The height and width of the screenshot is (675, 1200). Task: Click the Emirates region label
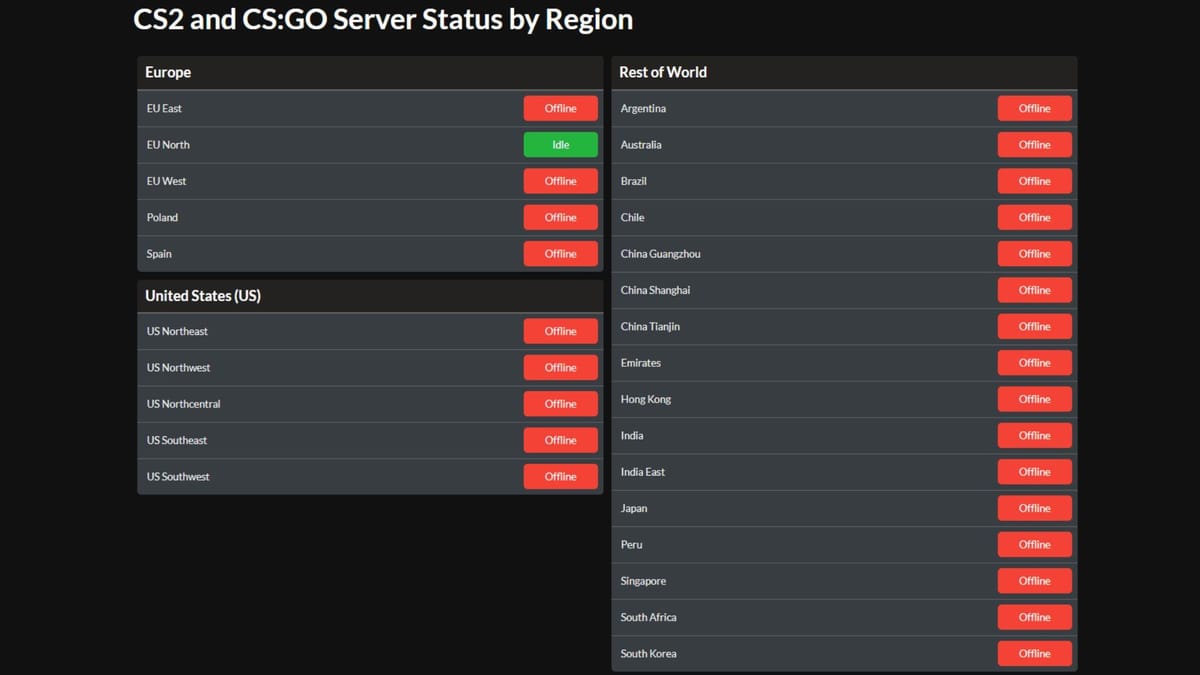(640, 363)
